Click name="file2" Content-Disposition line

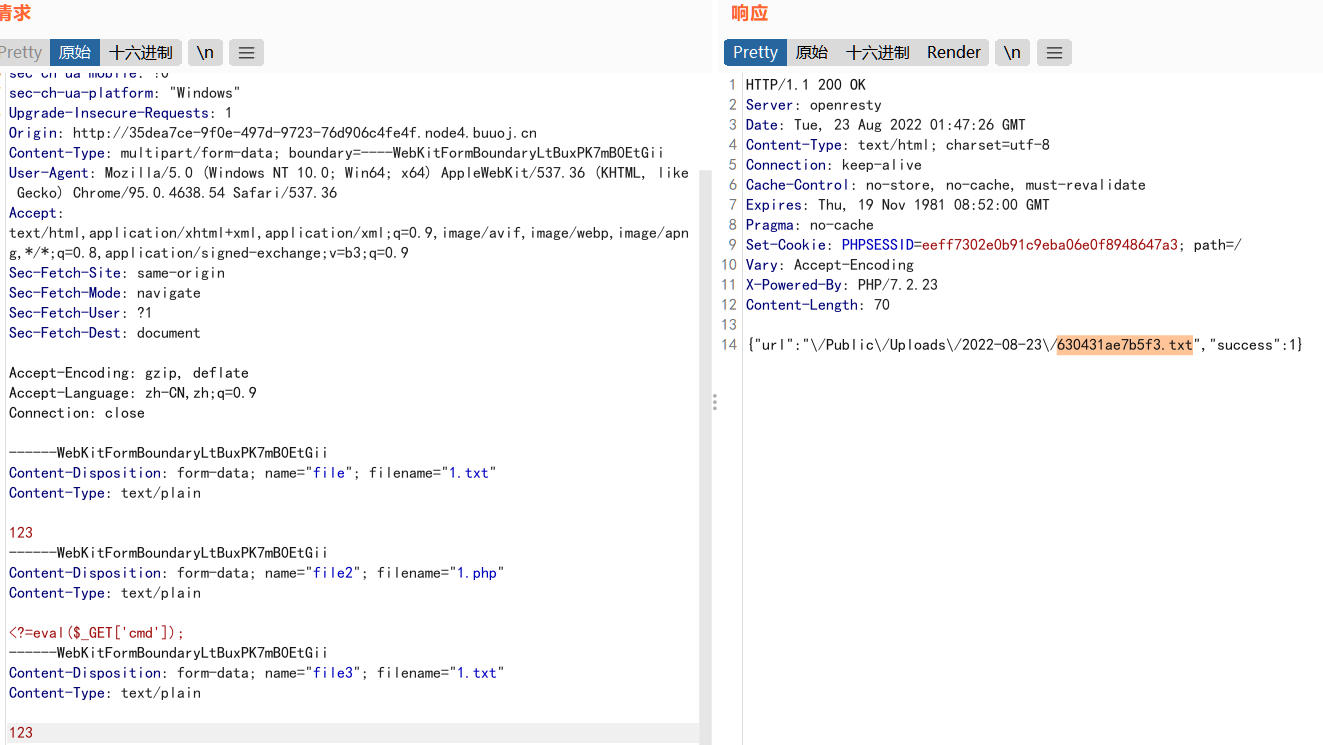pos(257,573)
